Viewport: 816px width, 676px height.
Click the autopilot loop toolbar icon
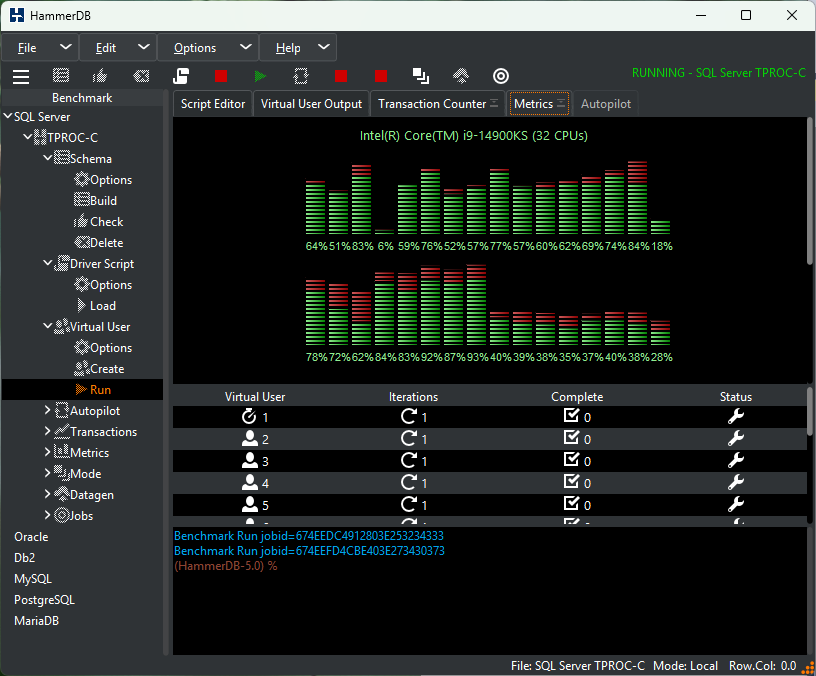(x=301, y=76)
